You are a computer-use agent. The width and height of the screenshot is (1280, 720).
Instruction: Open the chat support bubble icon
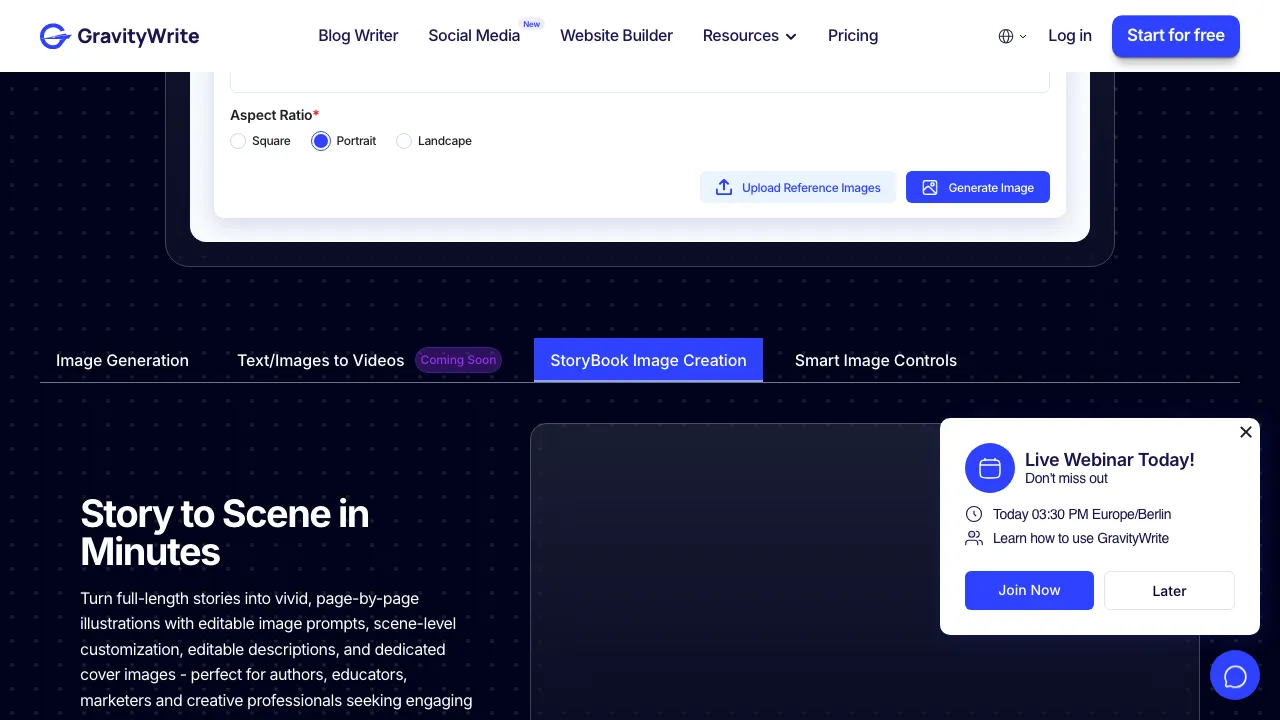pyautogui.click(x=1235, y=676)
